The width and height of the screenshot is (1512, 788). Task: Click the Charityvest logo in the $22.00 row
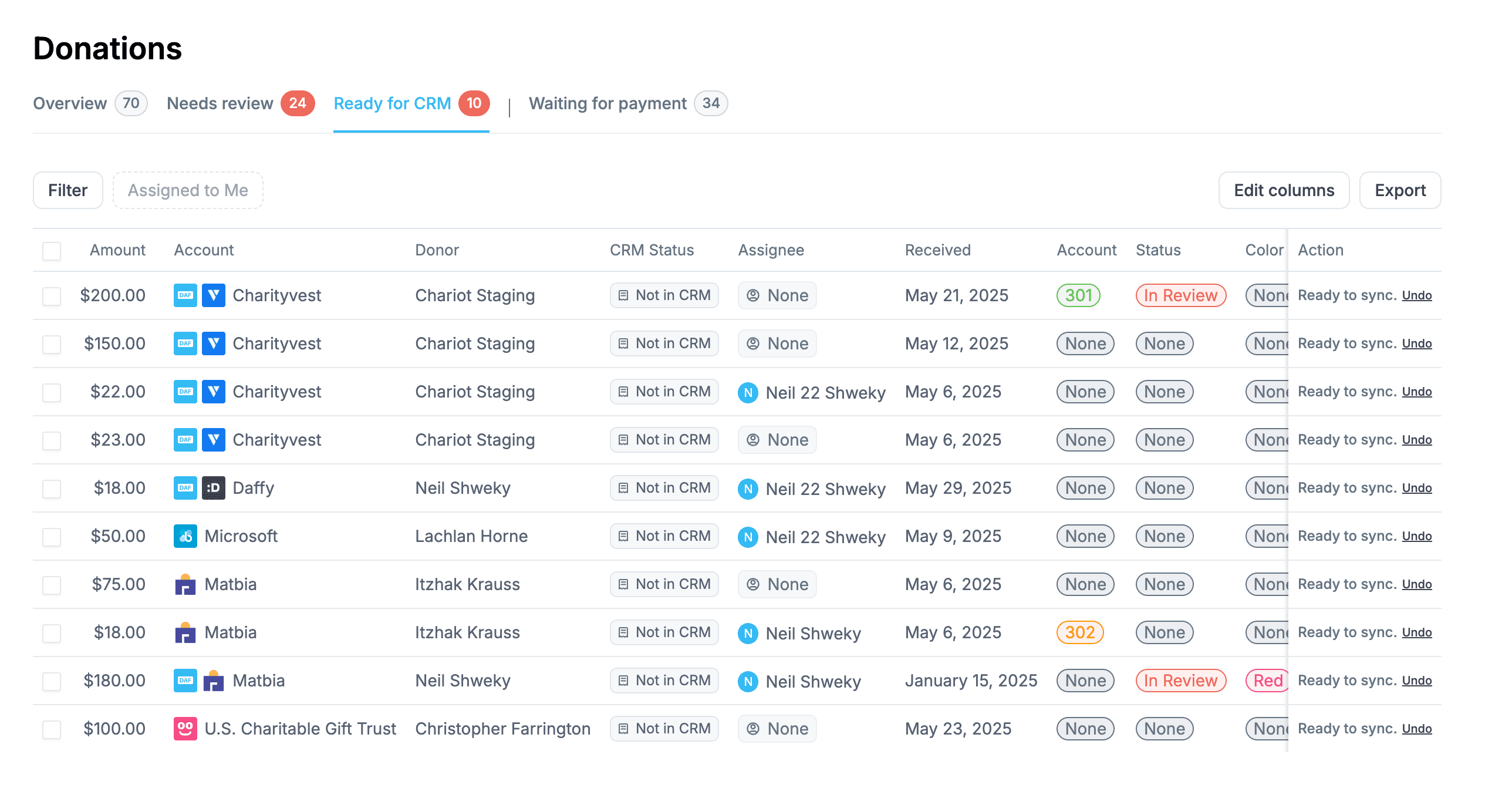click(x=213, y=392)
